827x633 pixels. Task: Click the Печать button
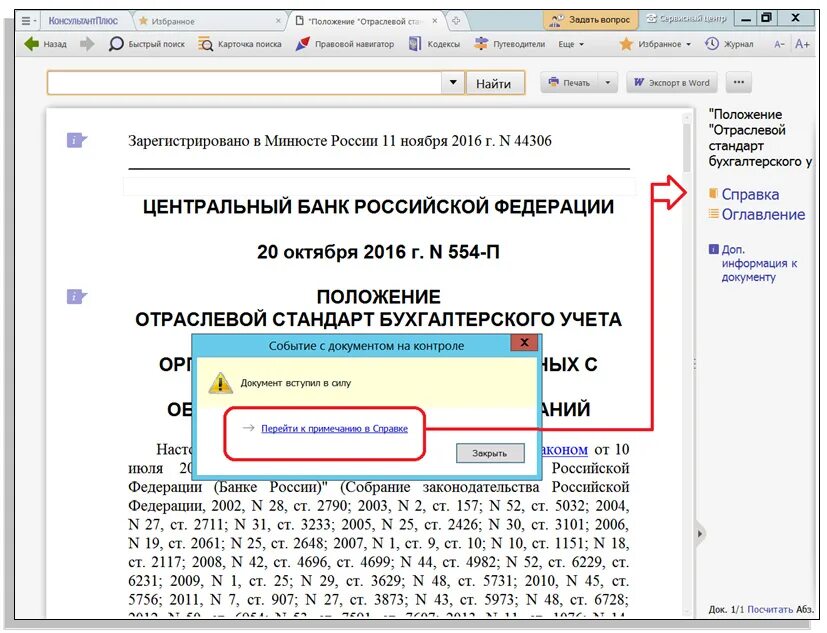570,82
